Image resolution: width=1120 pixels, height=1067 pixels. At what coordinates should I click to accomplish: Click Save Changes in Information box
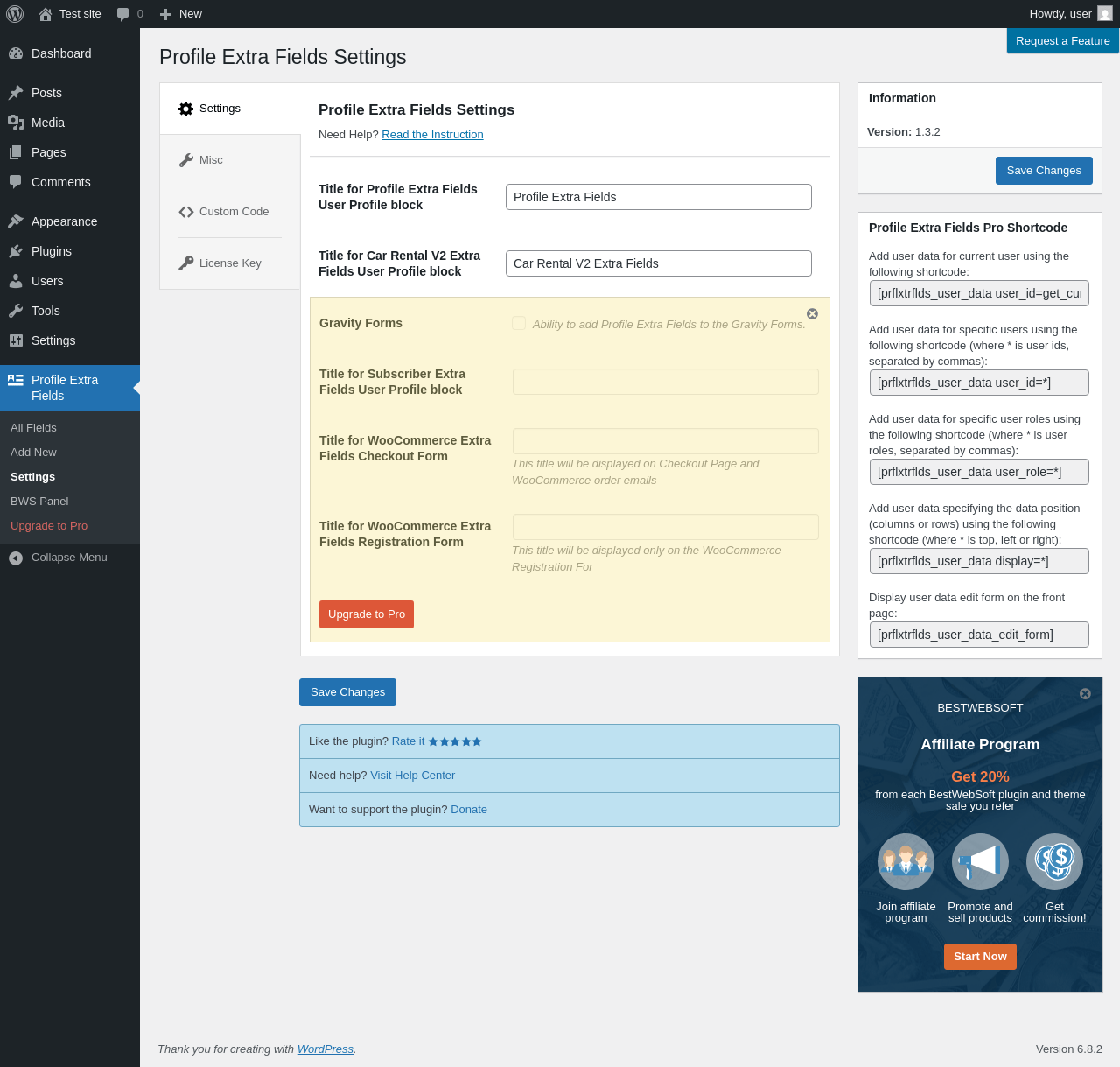(1044, 171)
